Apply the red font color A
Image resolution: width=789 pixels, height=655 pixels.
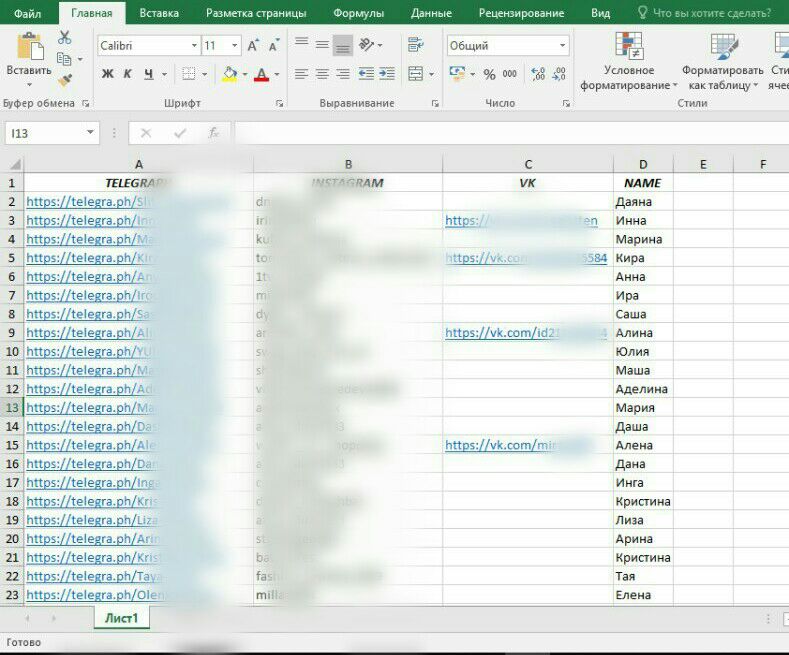pyautogui.click(x=261, y=74)
